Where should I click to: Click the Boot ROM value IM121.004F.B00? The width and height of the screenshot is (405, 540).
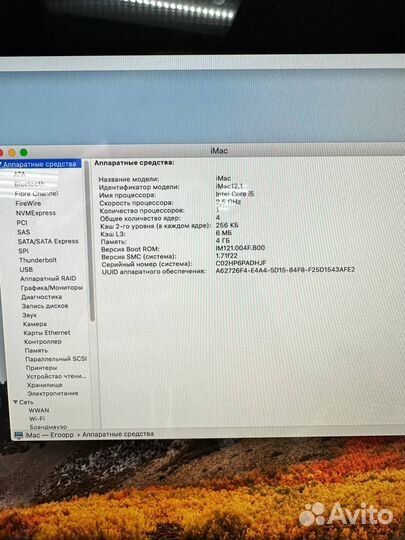[x=240, y=248]
